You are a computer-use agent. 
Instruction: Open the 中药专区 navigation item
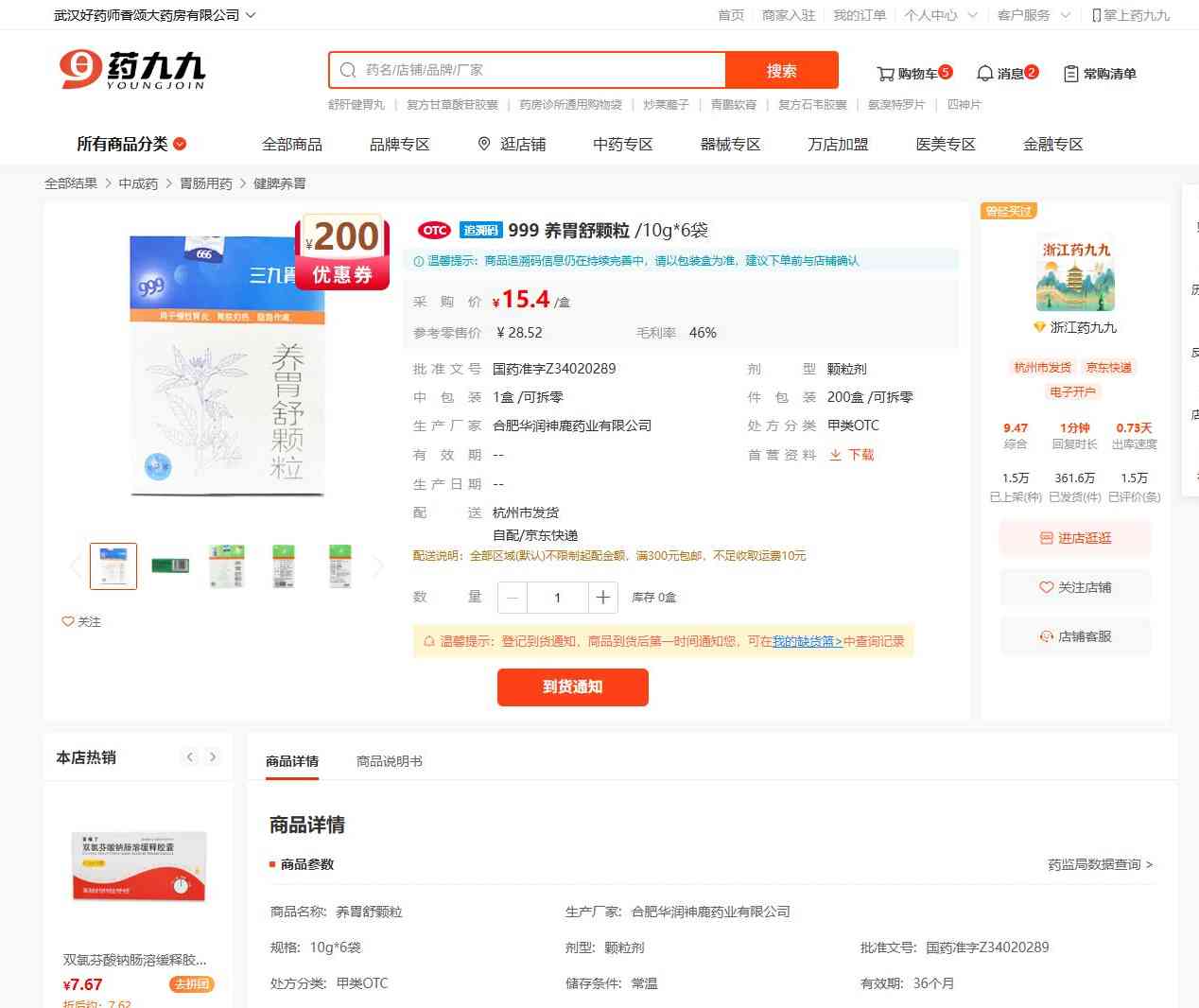pos(622,144)
